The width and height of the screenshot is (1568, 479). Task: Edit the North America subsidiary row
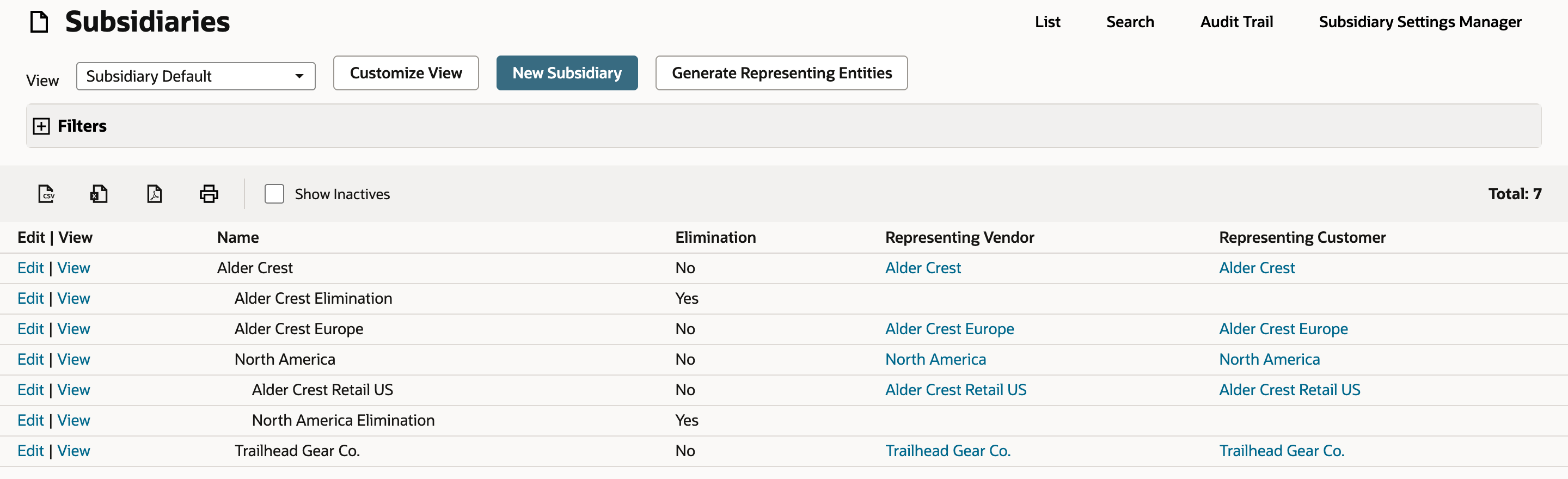[x=30, y=359]
